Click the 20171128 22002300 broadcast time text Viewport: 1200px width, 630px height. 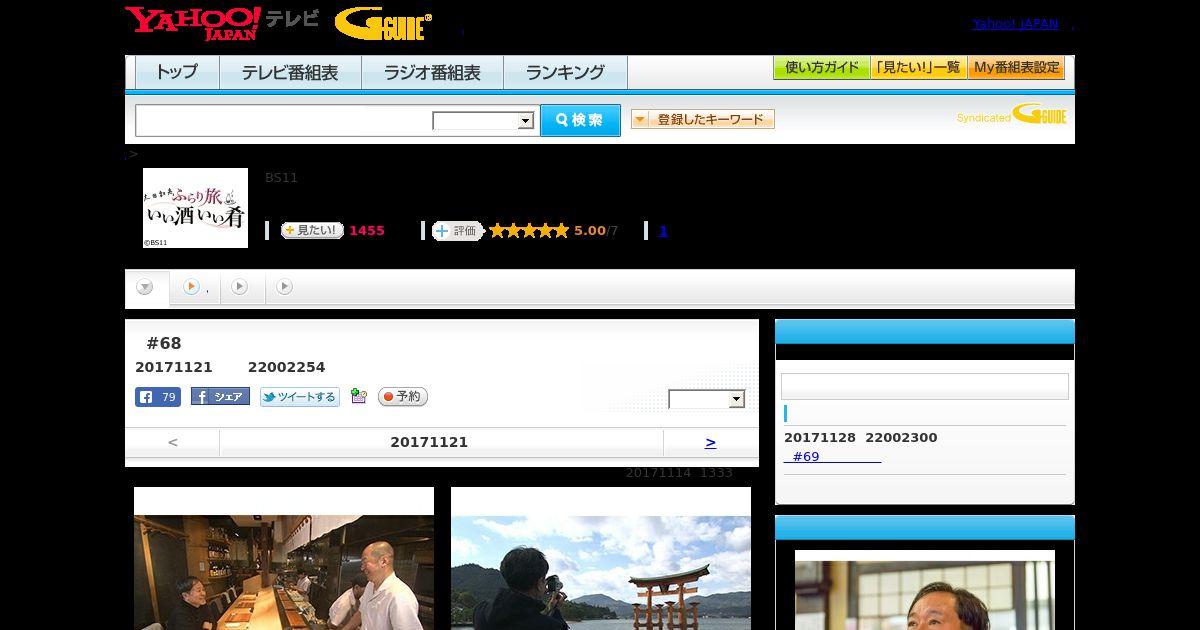coord(861,438)
